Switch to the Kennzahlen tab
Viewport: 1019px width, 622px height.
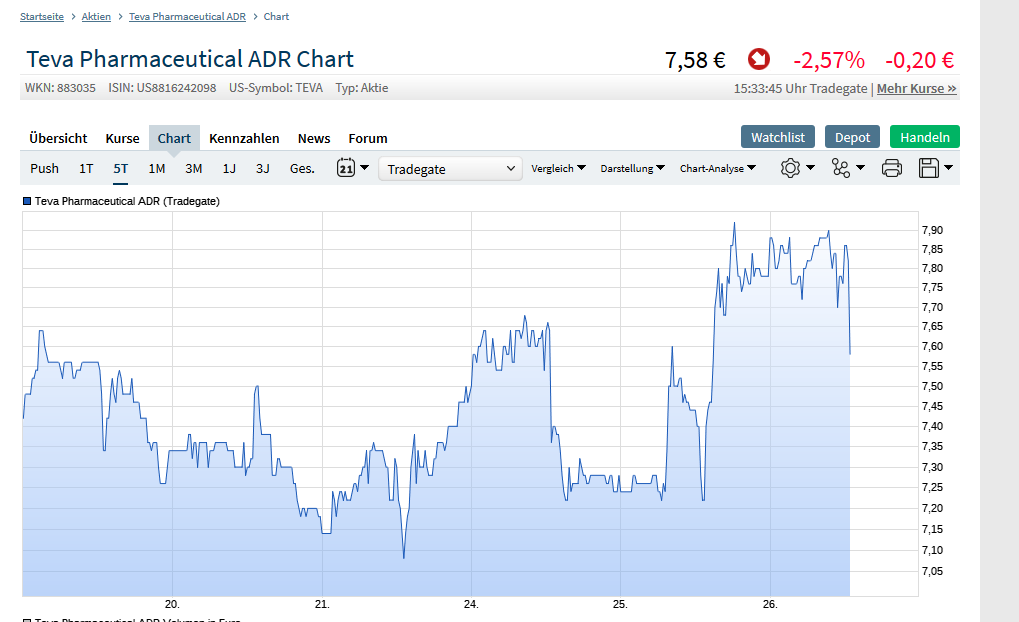(x=244, y=138)
